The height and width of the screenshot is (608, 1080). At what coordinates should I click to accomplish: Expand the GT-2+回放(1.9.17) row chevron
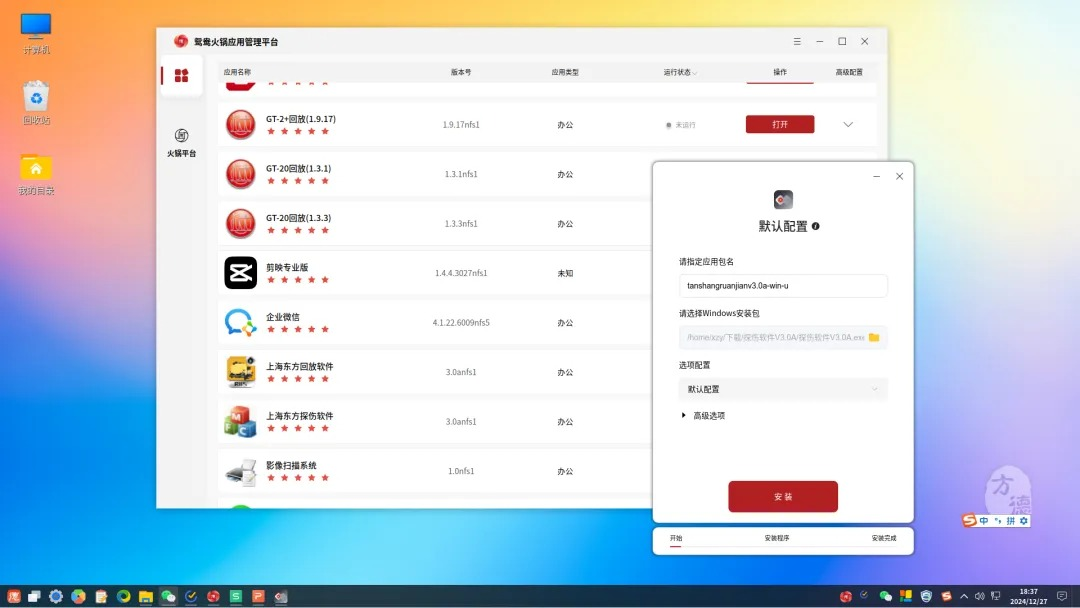tap(847, 124)
